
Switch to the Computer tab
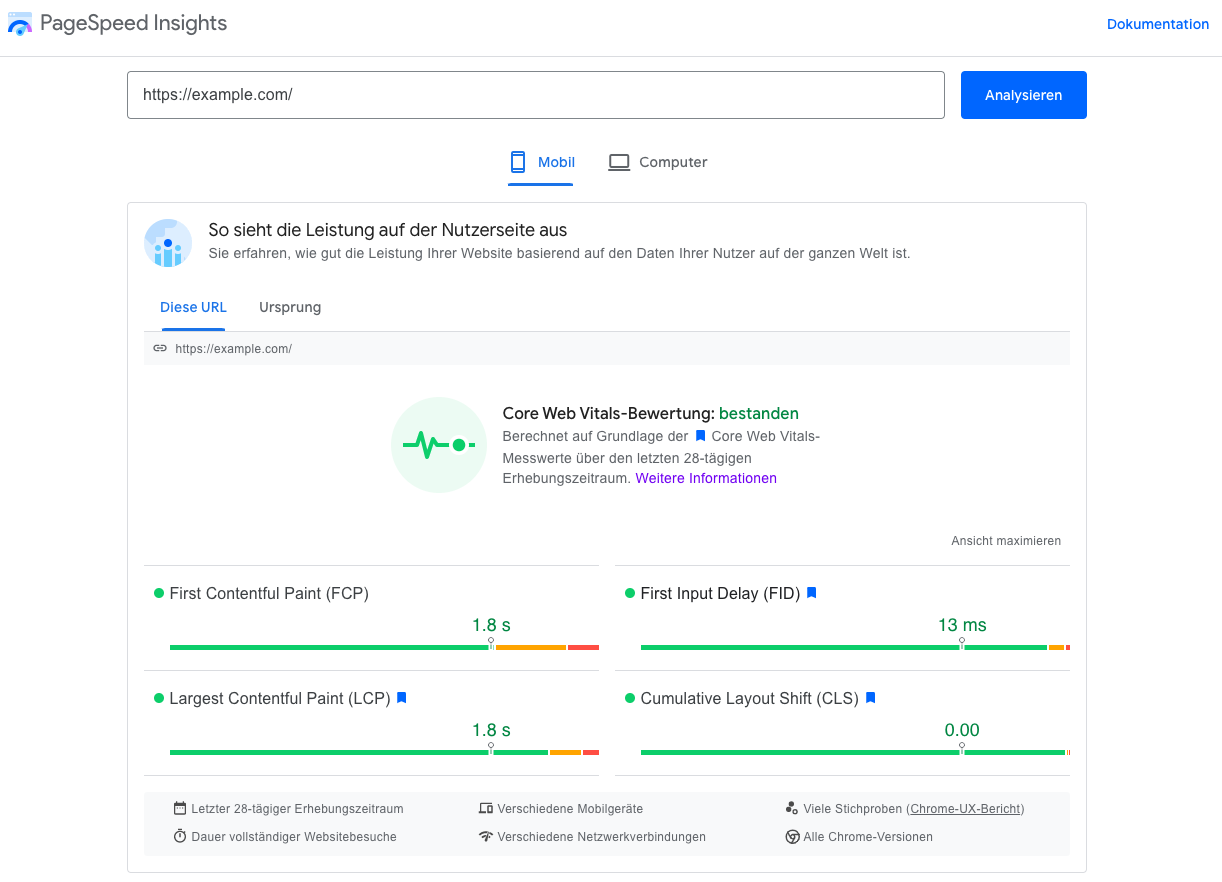point(658,162)
